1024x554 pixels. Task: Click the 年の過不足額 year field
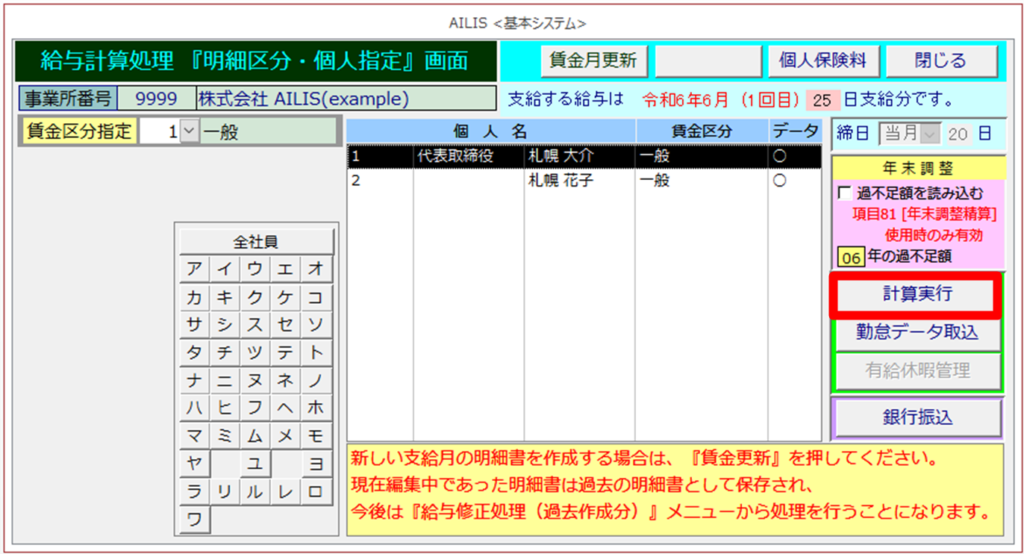pos(850,257)
